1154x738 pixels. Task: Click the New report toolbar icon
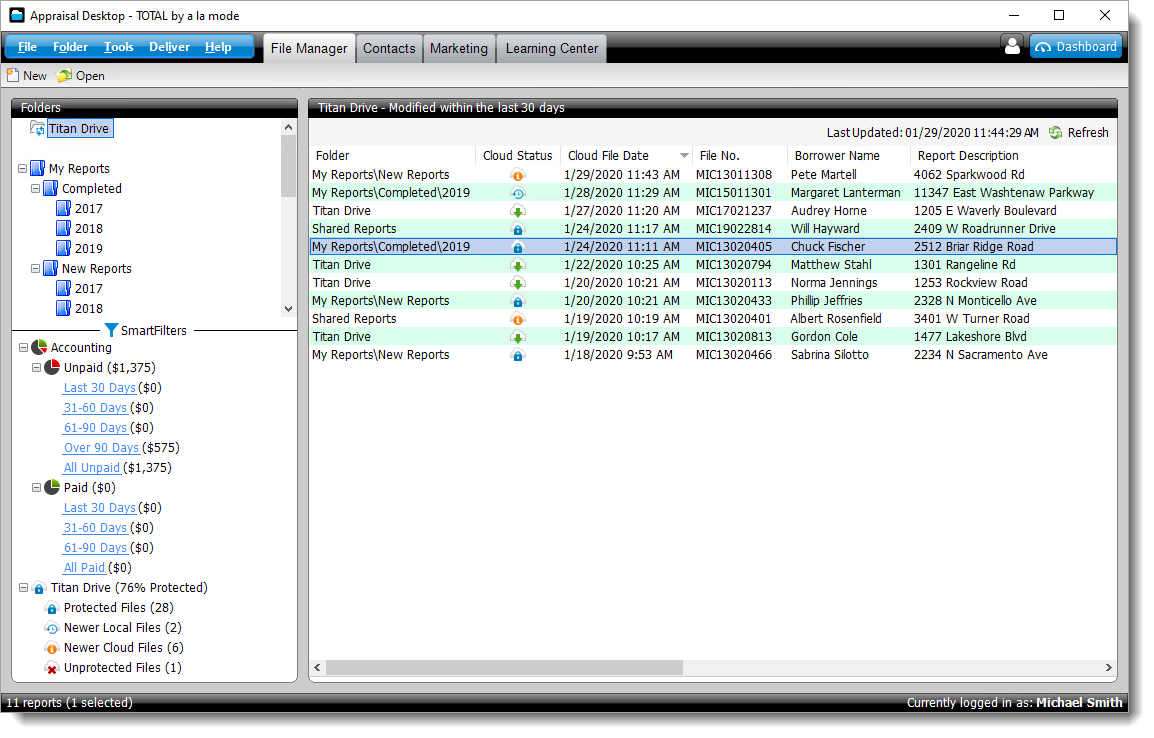click(13, 76)
